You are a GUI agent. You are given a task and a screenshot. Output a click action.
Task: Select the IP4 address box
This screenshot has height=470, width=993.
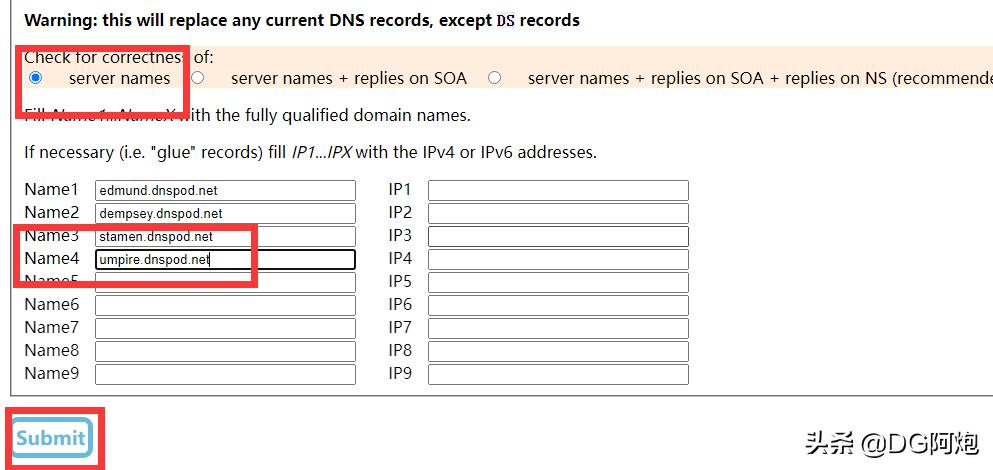(558, 259)
